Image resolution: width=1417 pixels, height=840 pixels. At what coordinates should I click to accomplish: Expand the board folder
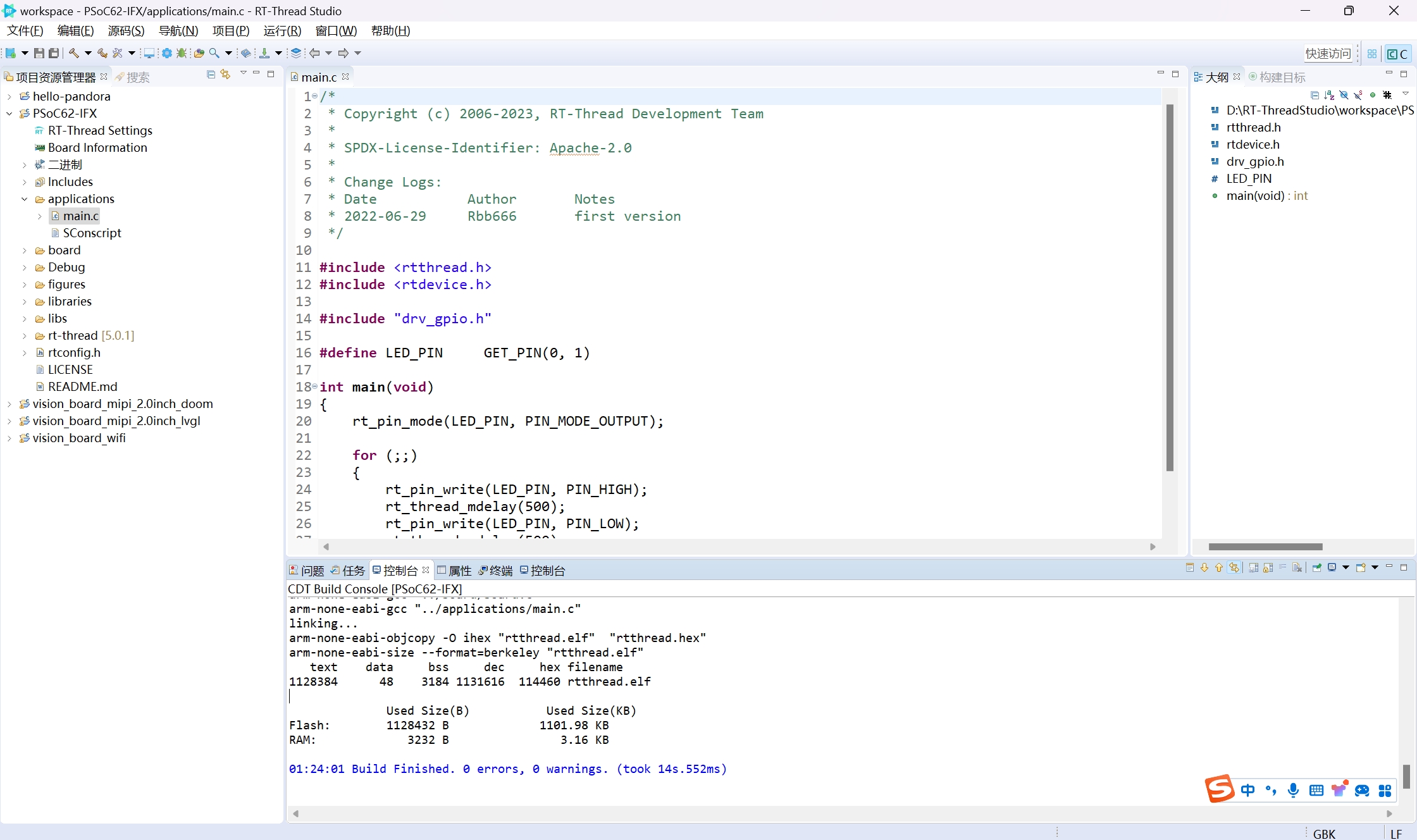pos(24,250)
